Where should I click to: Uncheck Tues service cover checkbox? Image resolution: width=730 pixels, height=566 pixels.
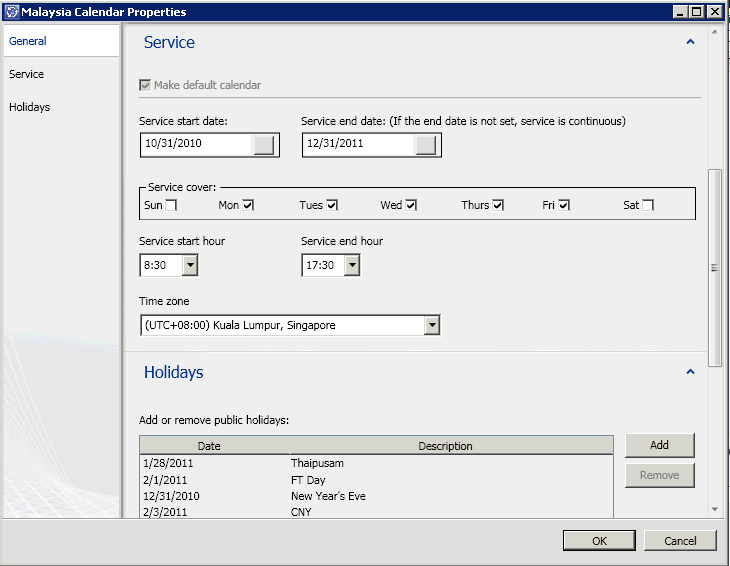pyautogui.click(x=331, y=205)
